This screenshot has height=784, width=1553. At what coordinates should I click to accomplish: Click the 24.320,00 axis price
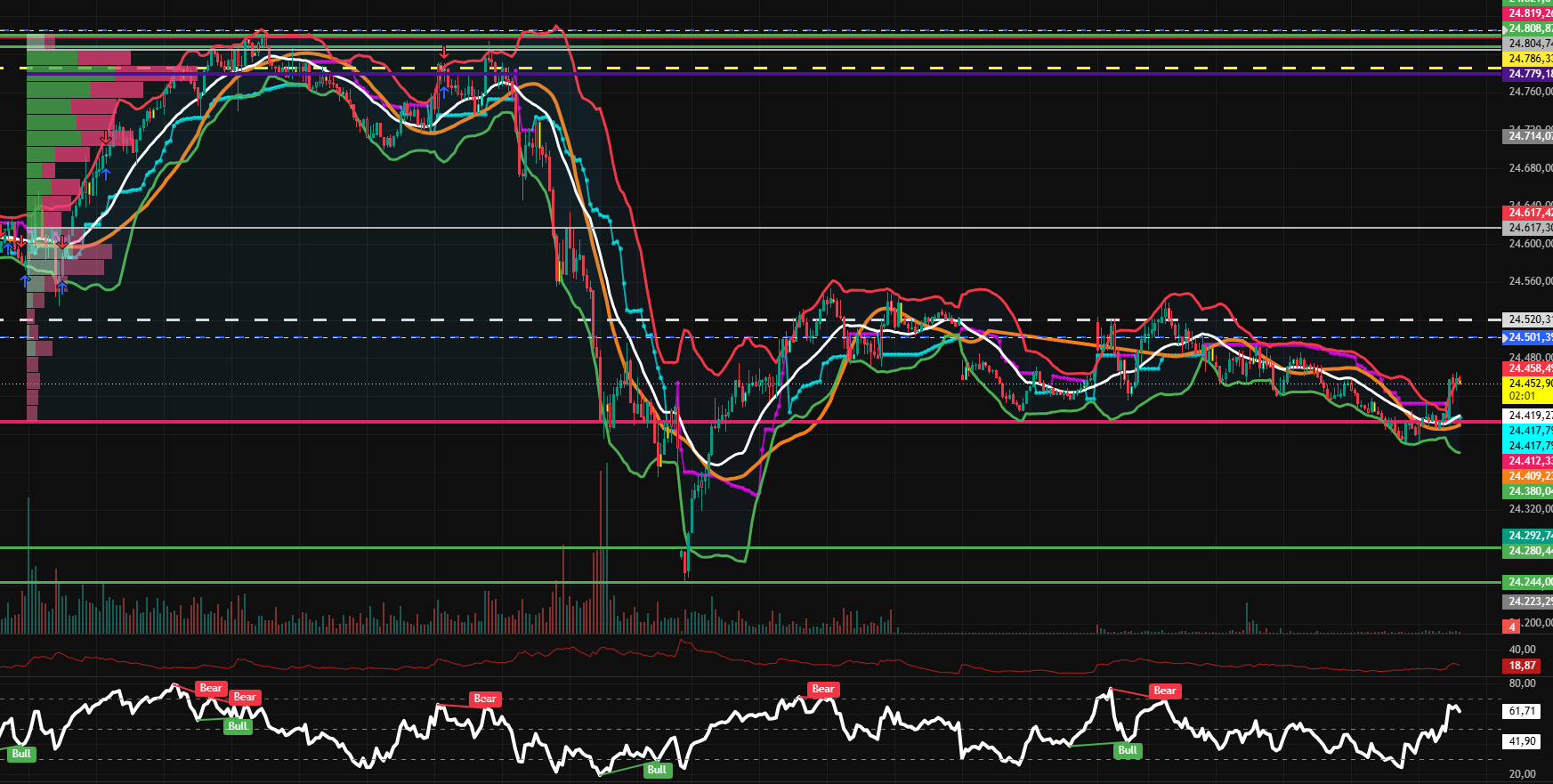(1530, 509)
